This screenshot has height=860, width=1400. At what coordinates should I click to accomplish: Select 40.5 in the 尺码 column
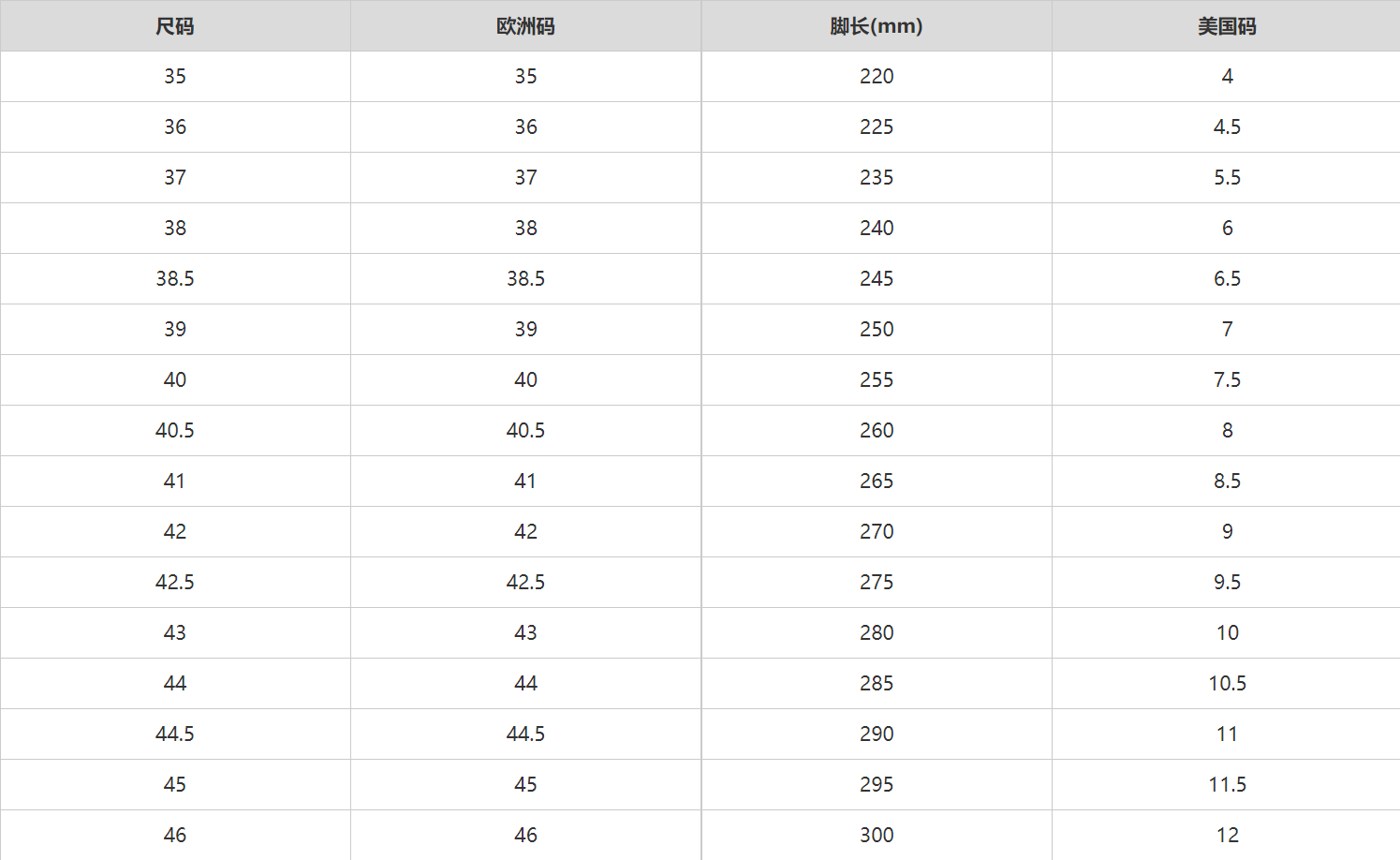(x=175, y=431)
